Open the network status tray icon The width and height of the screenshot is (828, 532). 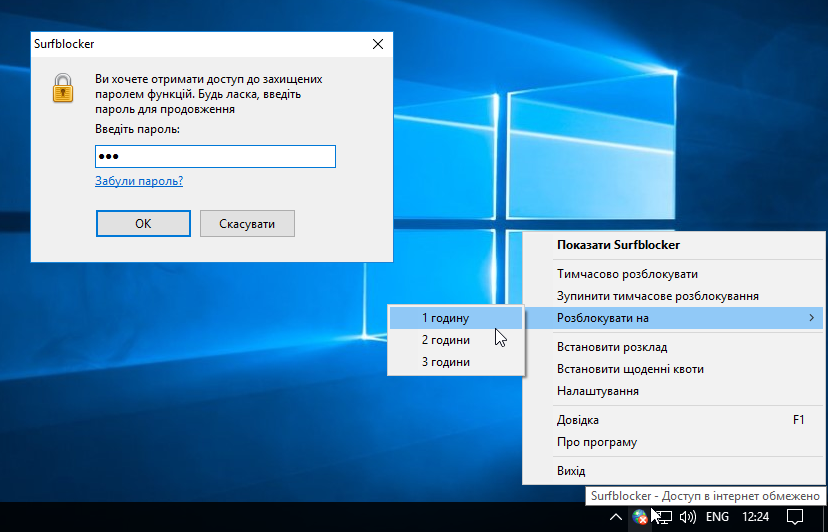click(x=663, y=517)
